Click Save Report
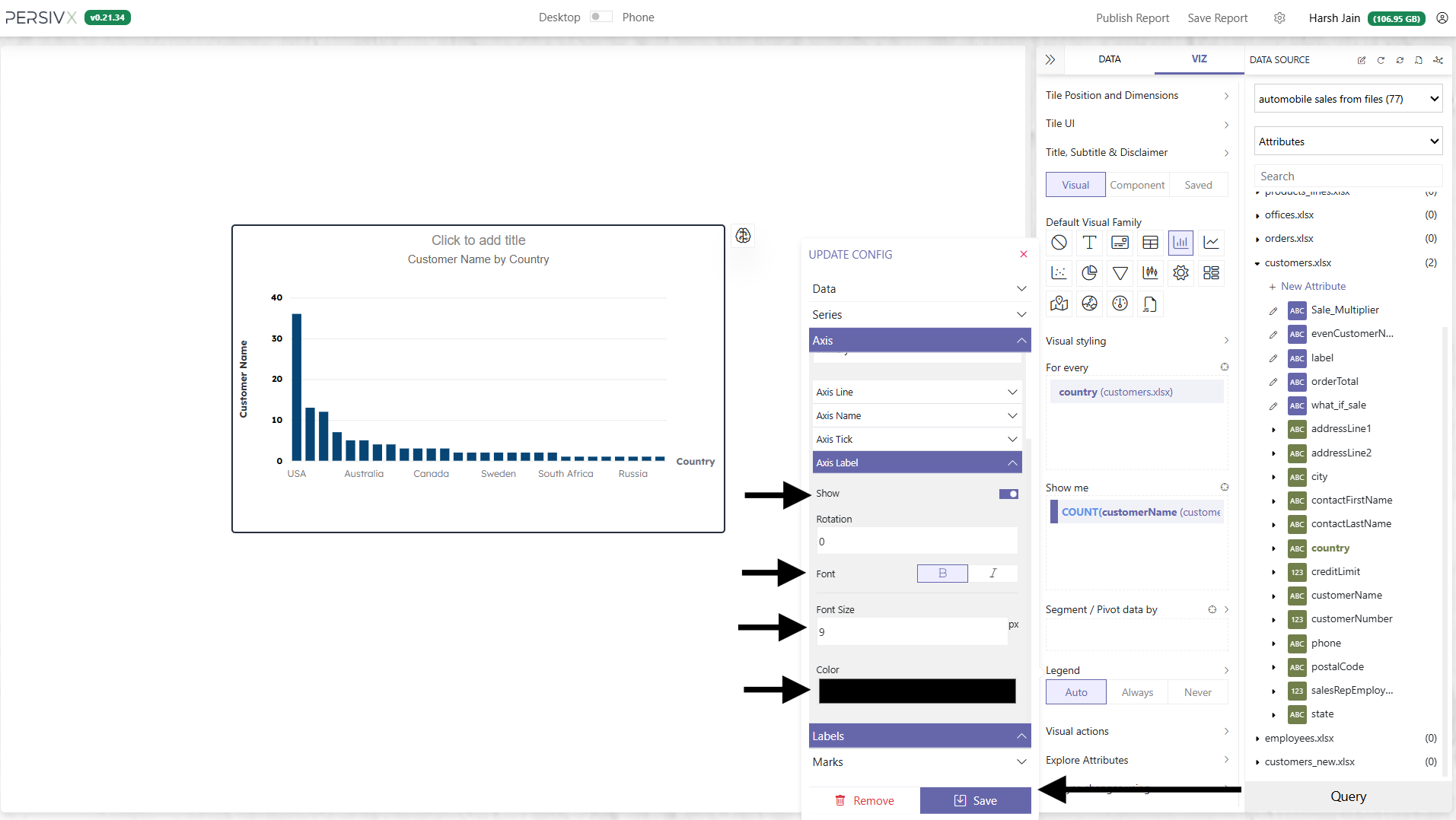The height and width of the screenshot is (820, 1456). pos(1217,18)
